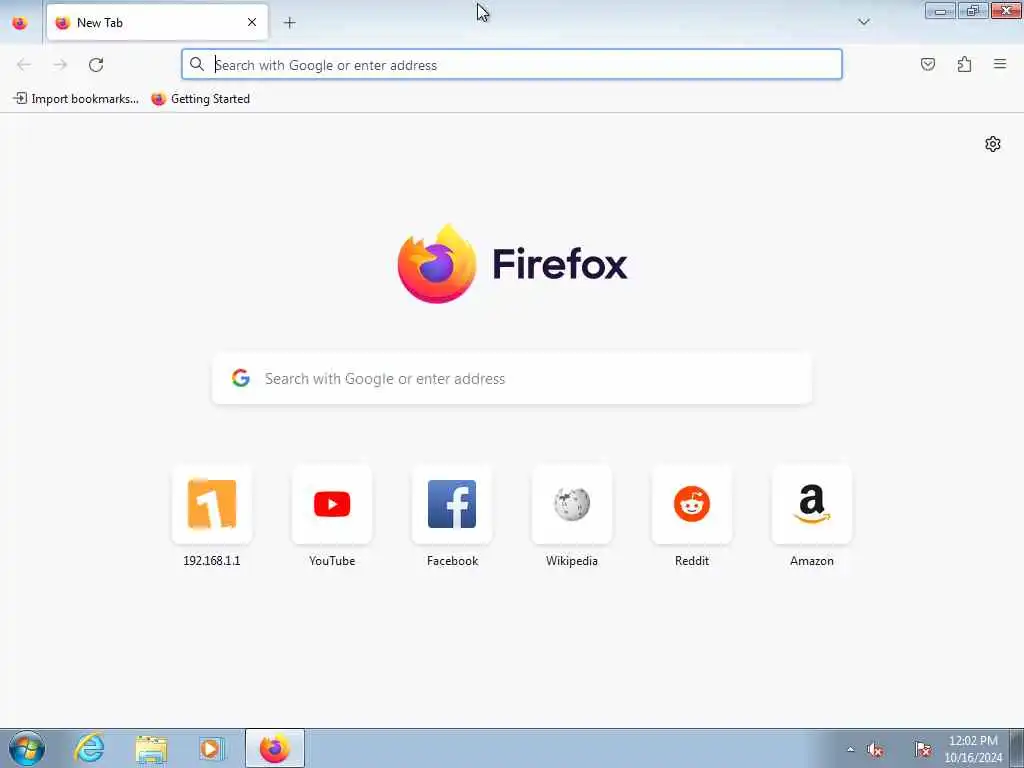Close the New Tab tab
The height and width of the screenshot is (768, 1024).
tap(251, 22)
